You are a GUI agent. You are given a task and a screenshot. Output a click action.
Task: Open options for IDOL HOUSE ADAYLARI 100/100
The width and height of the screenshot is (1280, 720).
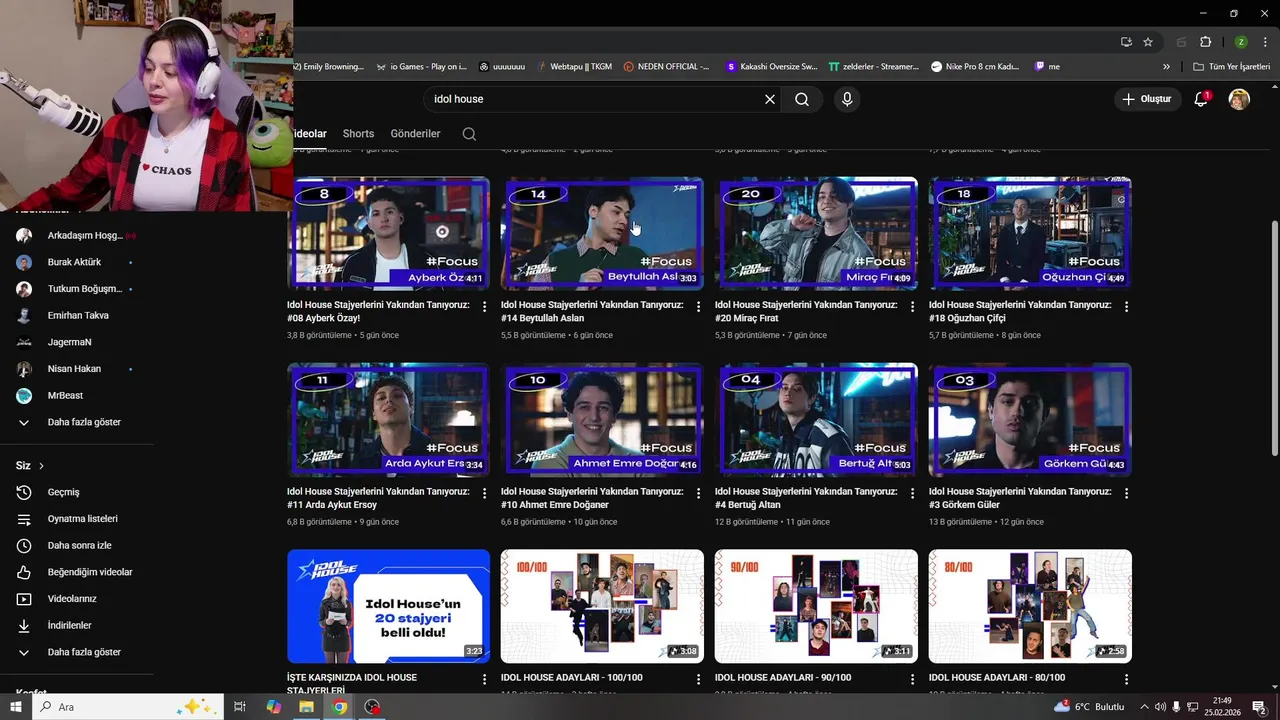click(x=698, y=680)
